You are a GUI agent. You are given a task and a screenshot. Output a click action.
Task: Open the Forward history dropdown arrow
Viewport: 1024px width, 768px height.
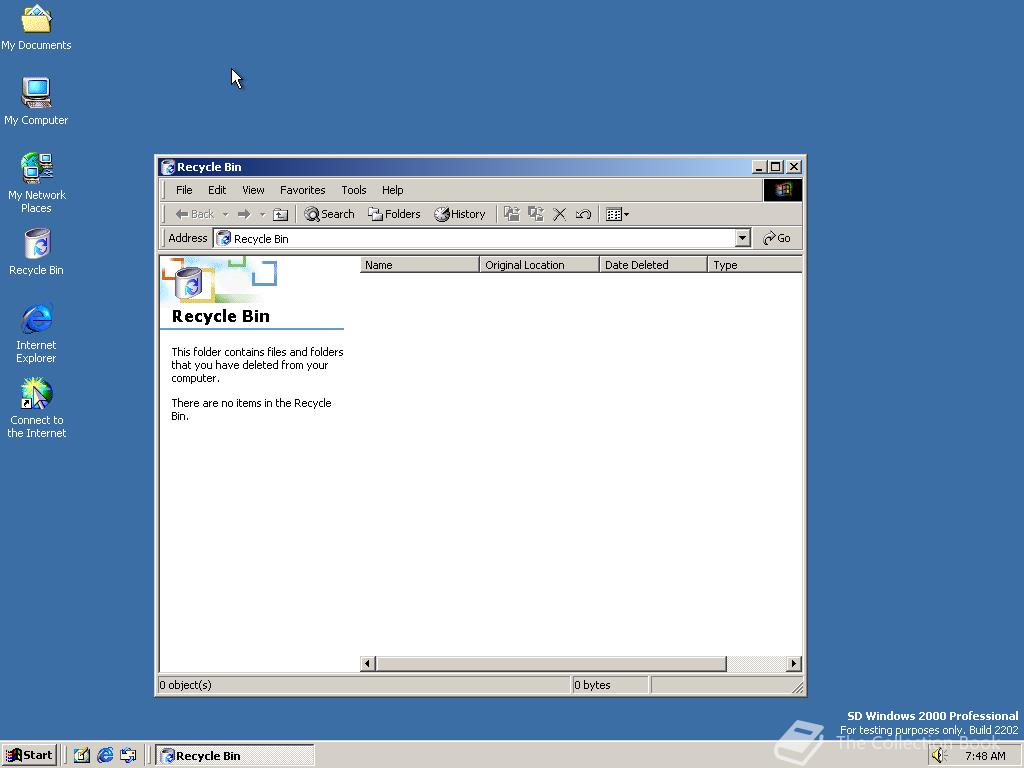click(263, 214)
